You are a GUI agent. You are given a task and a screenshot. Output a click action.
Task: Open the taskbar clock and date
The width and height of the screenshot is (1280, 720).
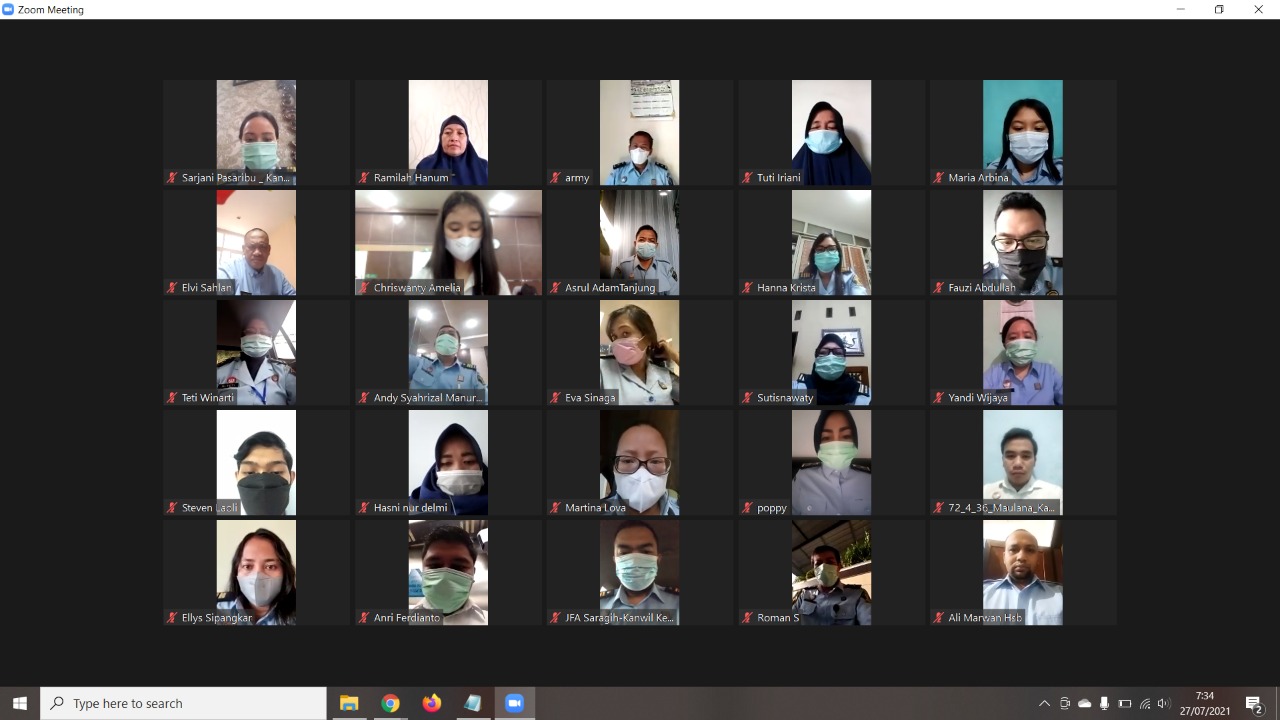[x=1204, y=703]
